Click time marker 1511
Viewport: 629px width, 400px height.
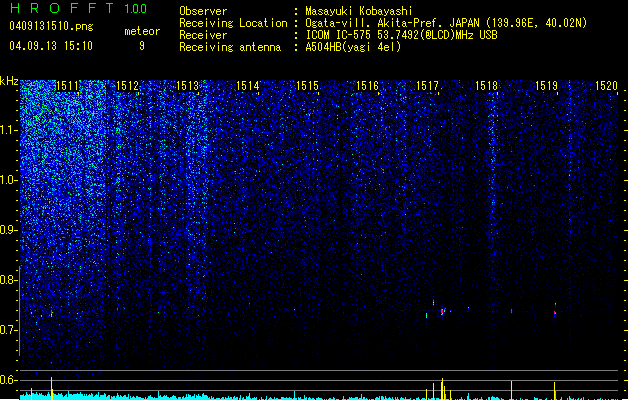[68, 86]
